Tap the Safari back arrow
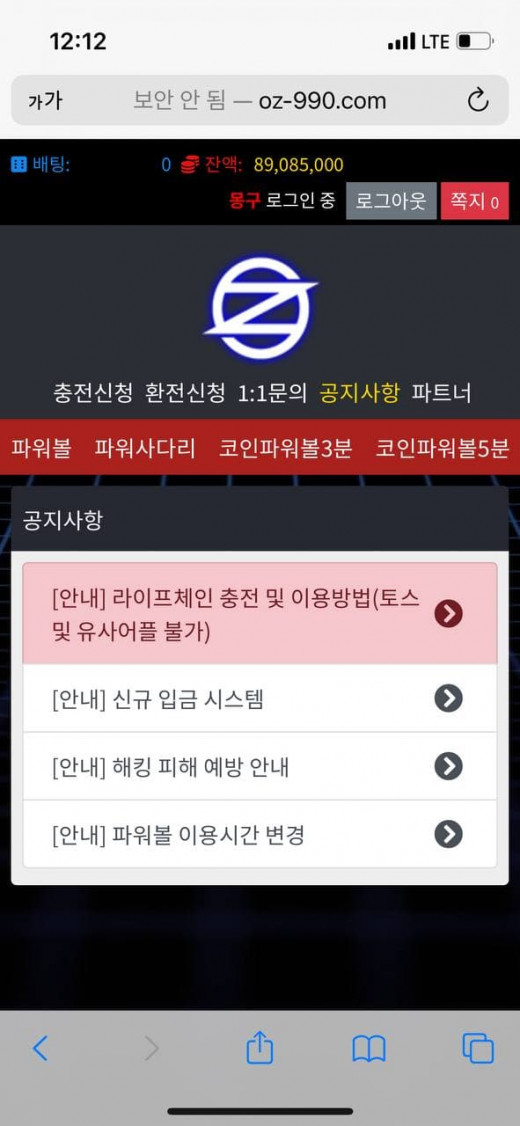Image resolution: width=520 pixels, height=1126 pixels. 41,1049
